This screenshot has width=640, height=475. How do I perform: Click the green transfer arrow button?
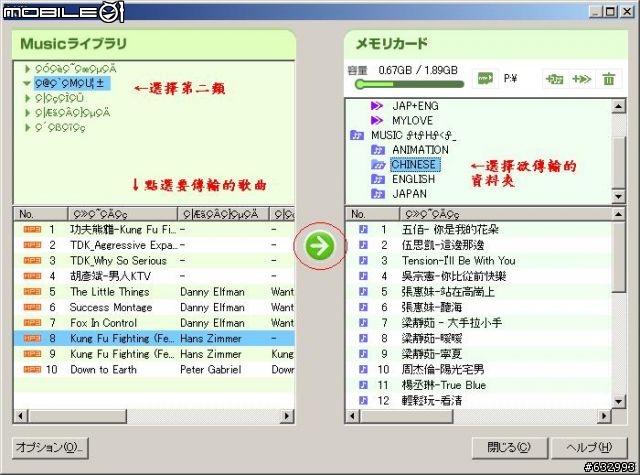point(320,246)
